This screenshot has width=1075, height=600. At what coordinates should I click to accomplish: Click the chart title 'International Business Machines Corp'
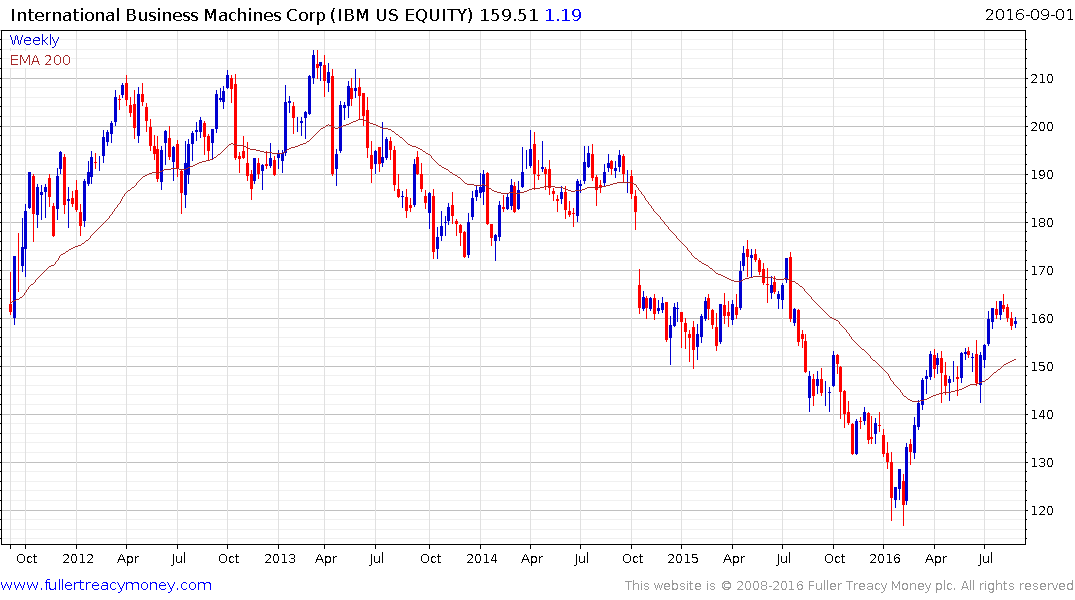point(168,15)
